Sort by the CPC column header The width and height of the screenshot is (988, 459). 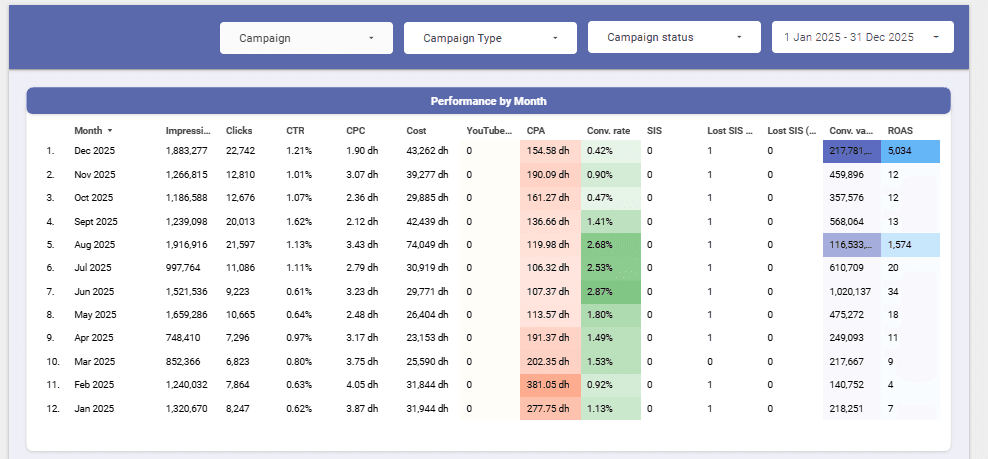355,131
